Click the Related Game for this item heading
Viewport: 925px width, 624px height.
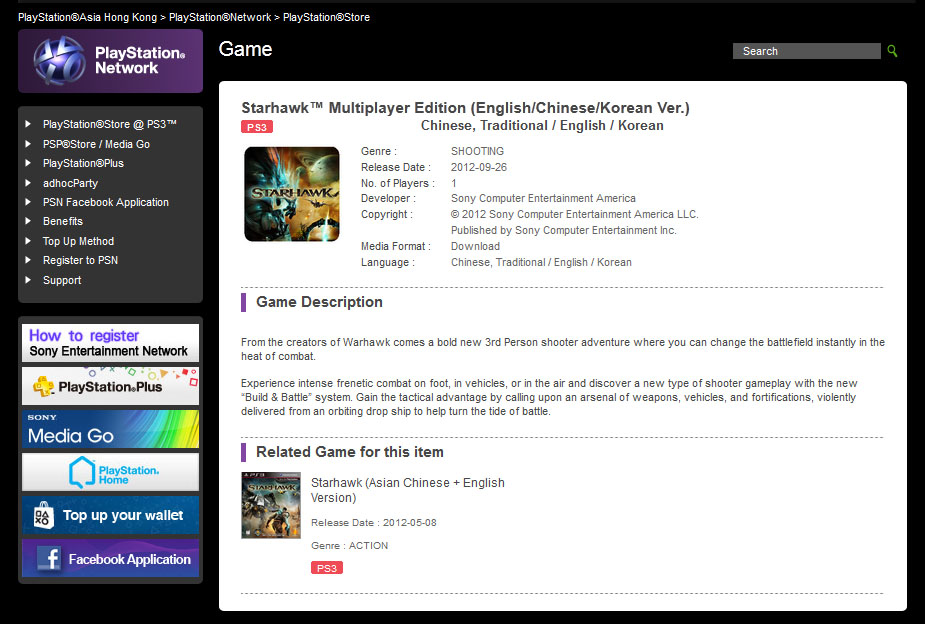(350, 452)
